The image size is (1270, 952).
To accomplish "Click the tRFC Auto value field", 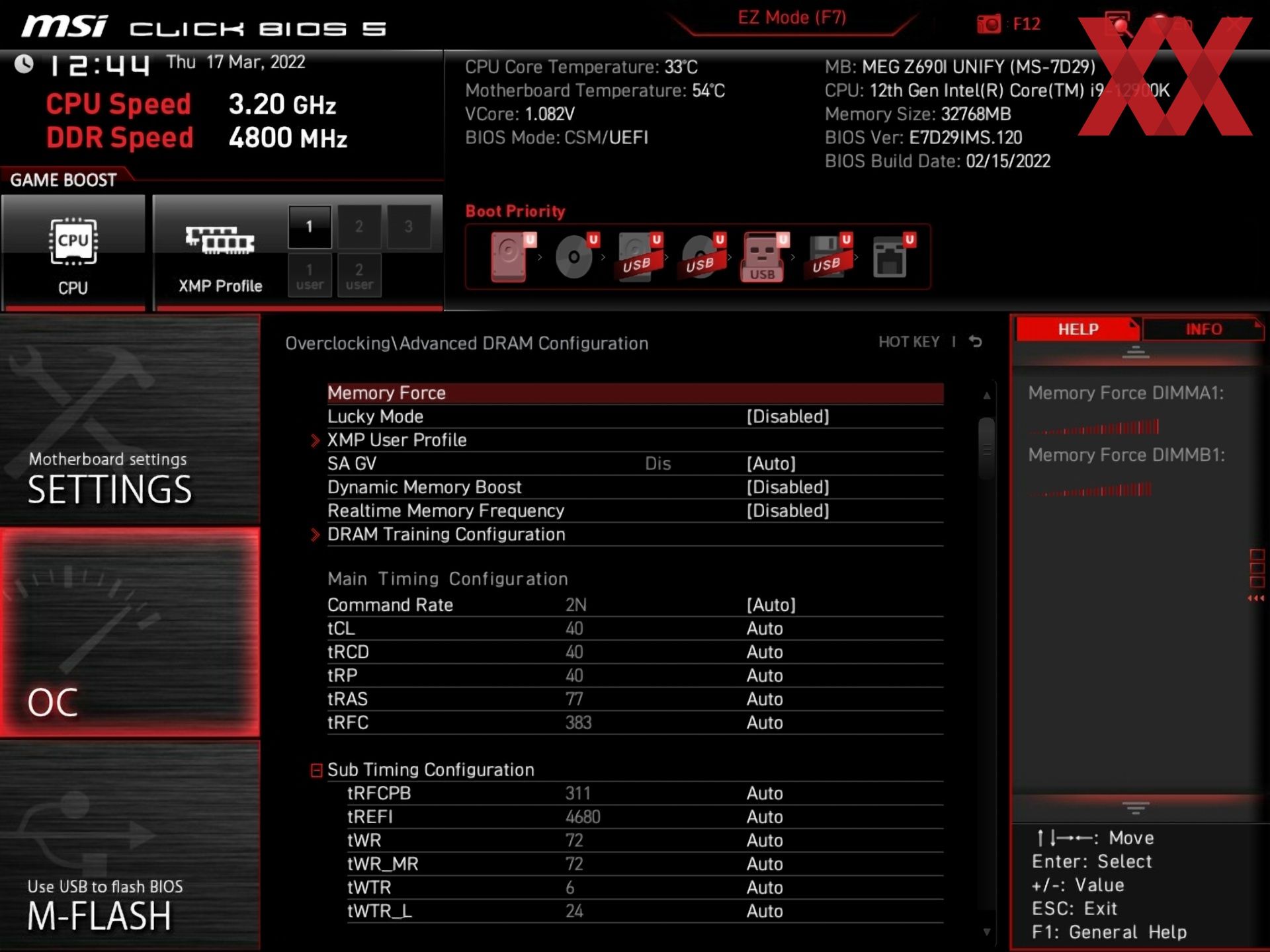I will coord(765,723).
